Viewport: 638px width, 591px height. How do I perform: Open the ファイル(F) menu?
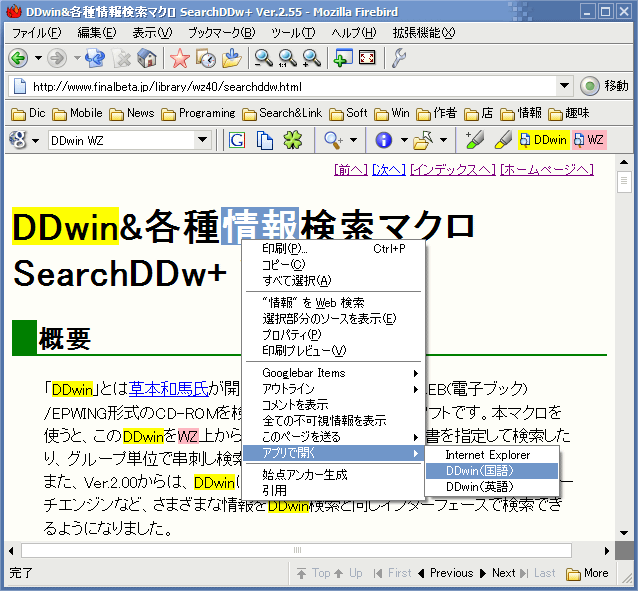click(x=36, y=33)
